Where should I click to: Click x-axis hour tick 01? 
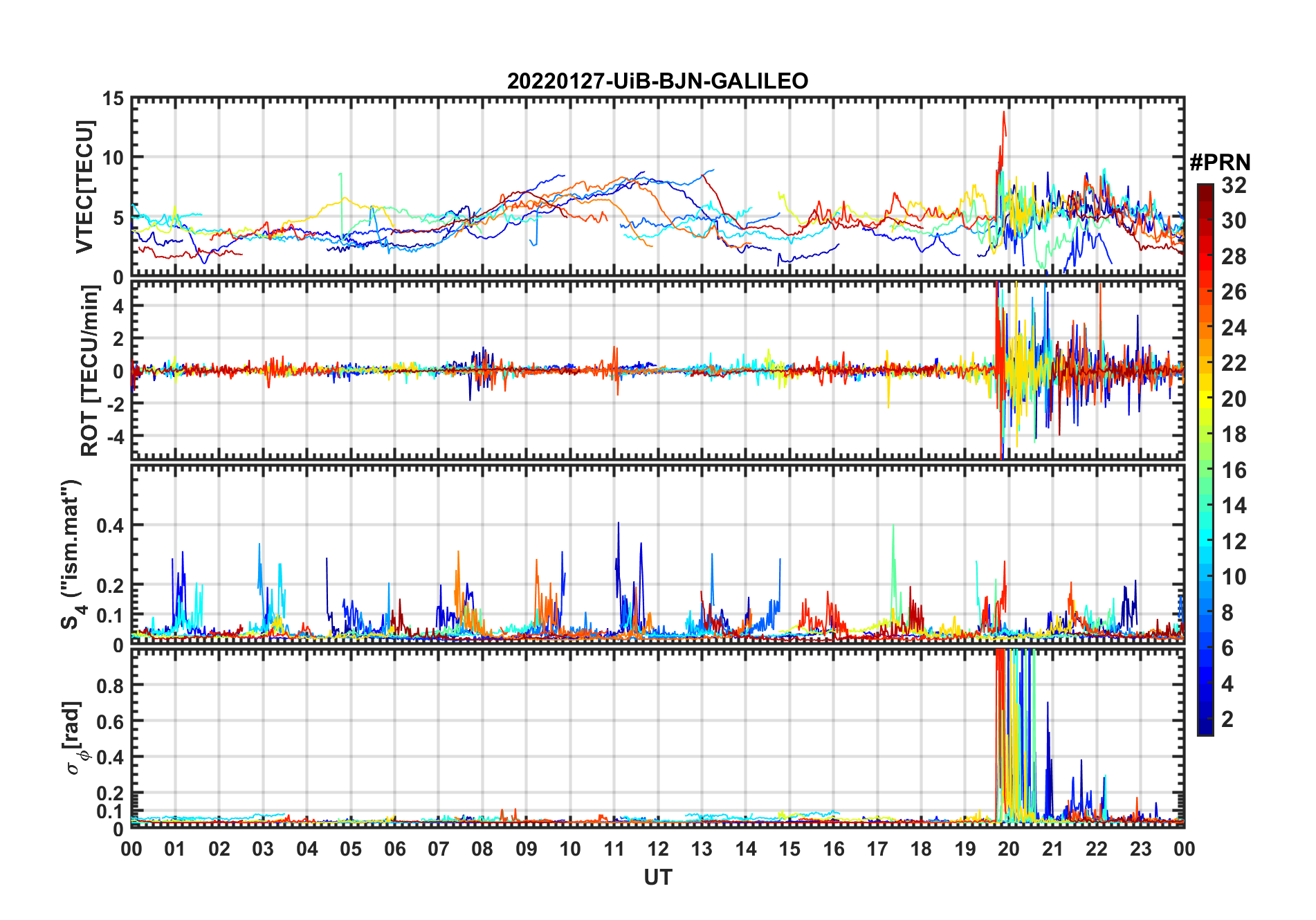click(175, 849)
